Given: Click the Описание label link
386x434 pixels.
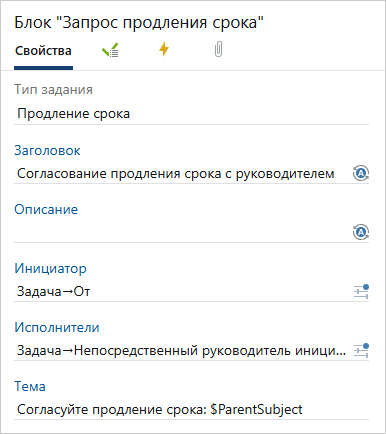Looking at the screenshot, I should 46,210.
